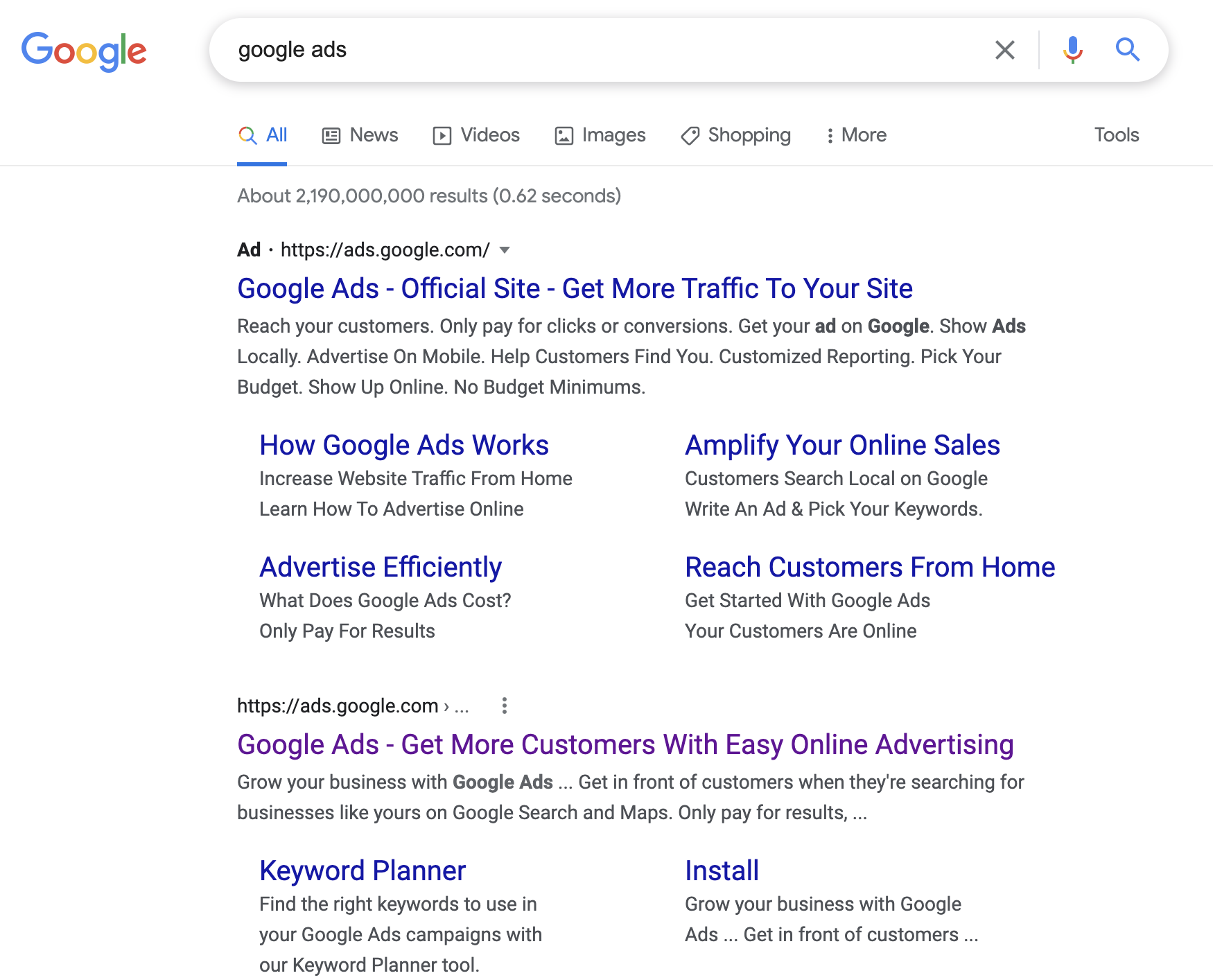
Task: Open Amplify Your Online Sales link
Action: (842, 445)
